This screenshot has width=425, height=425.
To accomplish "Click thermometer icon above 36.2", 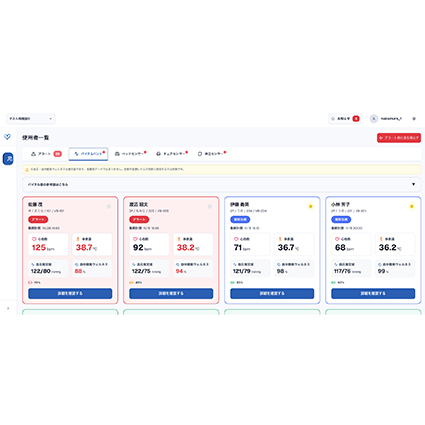I will point(381,239).
